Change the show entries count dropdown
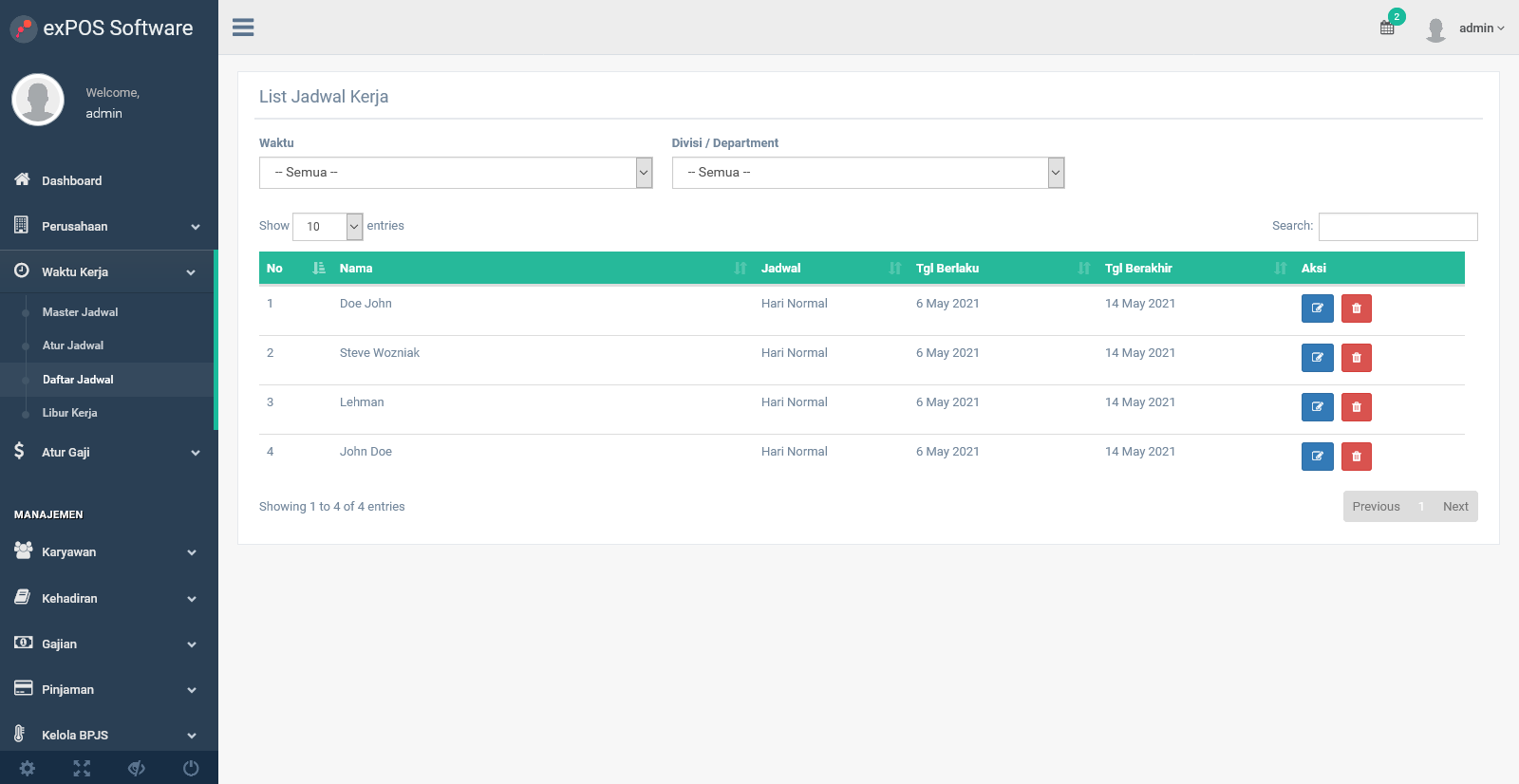Image resolution: width=1519 pixels, height=784 pixels. tap(328, 226)
